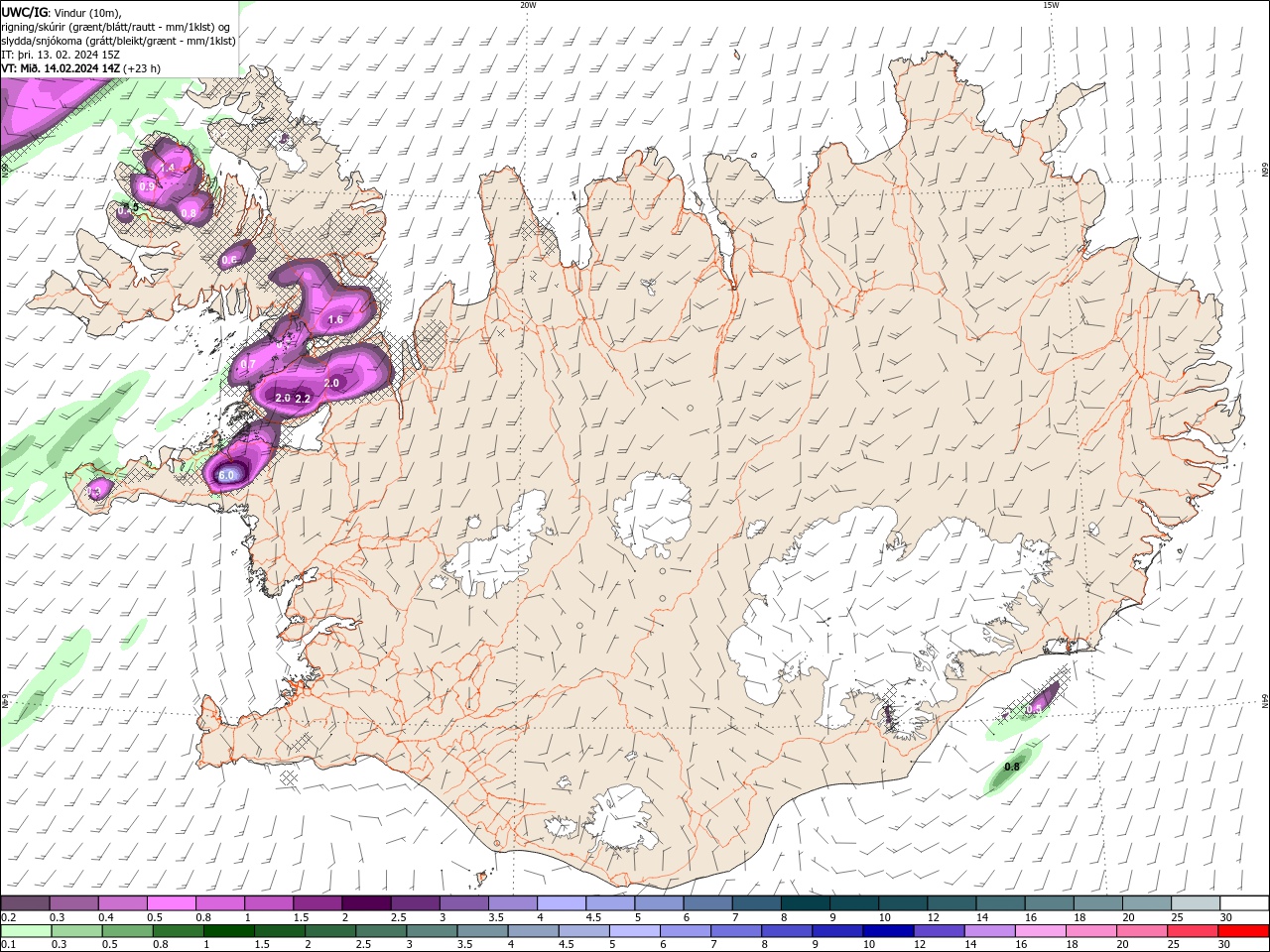Click the "15W" longitude label
This screenshot has width=1270, height=952.
point(1051,5)
